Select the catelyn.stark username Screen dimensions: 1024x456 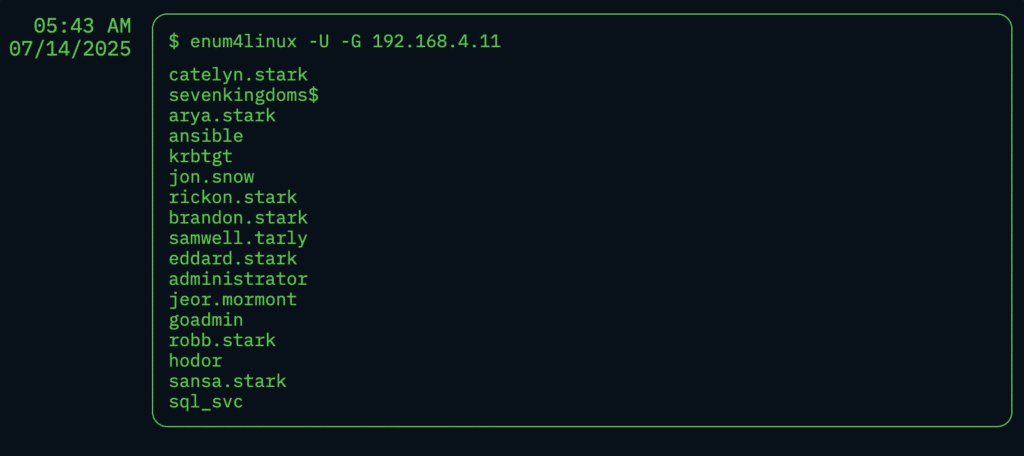pos(238,75)
